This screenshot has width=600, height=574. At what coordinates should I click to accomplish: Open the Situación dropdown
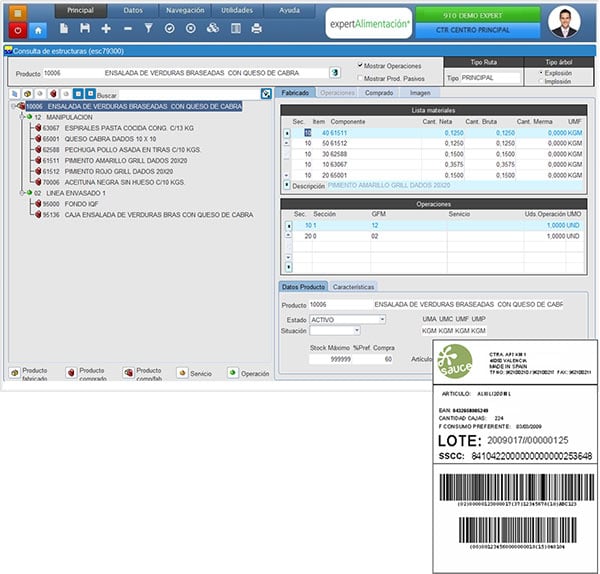[357, 330]
